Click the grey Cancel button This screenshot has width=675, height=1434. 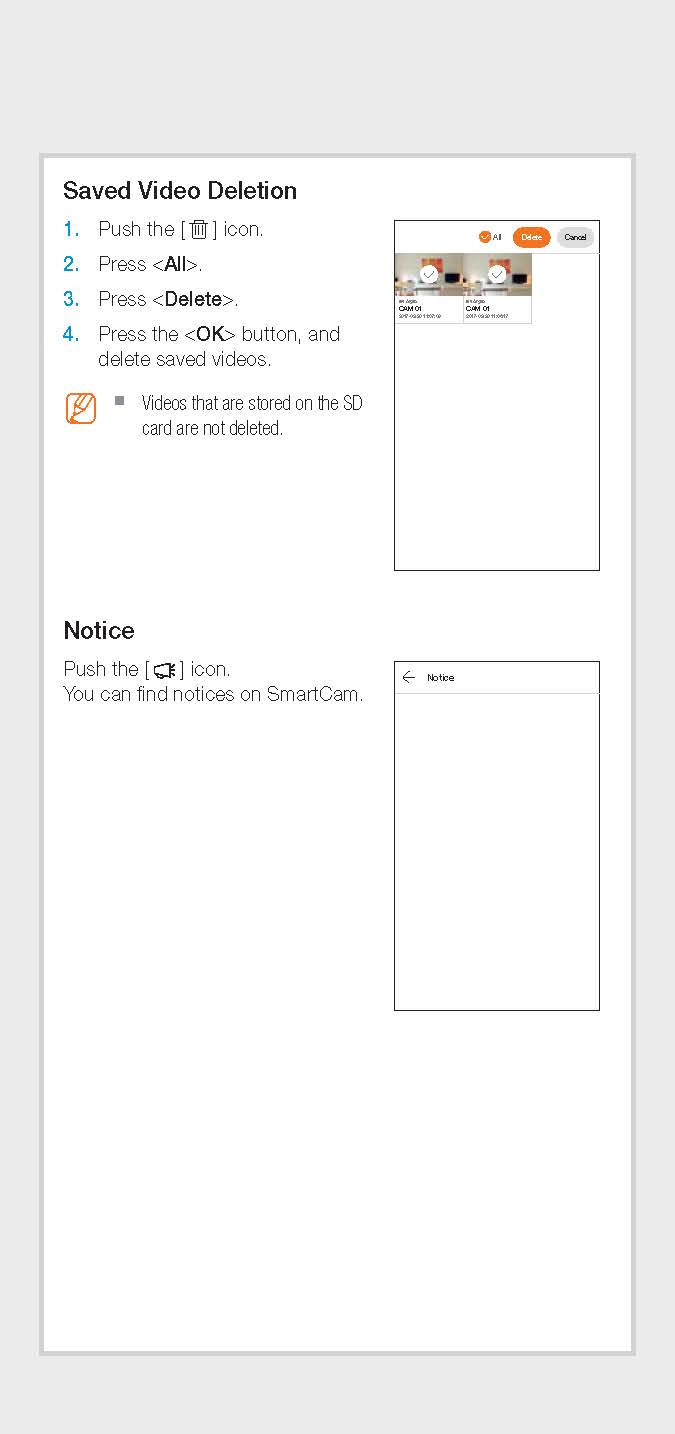pyautogui.click(x=575, y=237)
